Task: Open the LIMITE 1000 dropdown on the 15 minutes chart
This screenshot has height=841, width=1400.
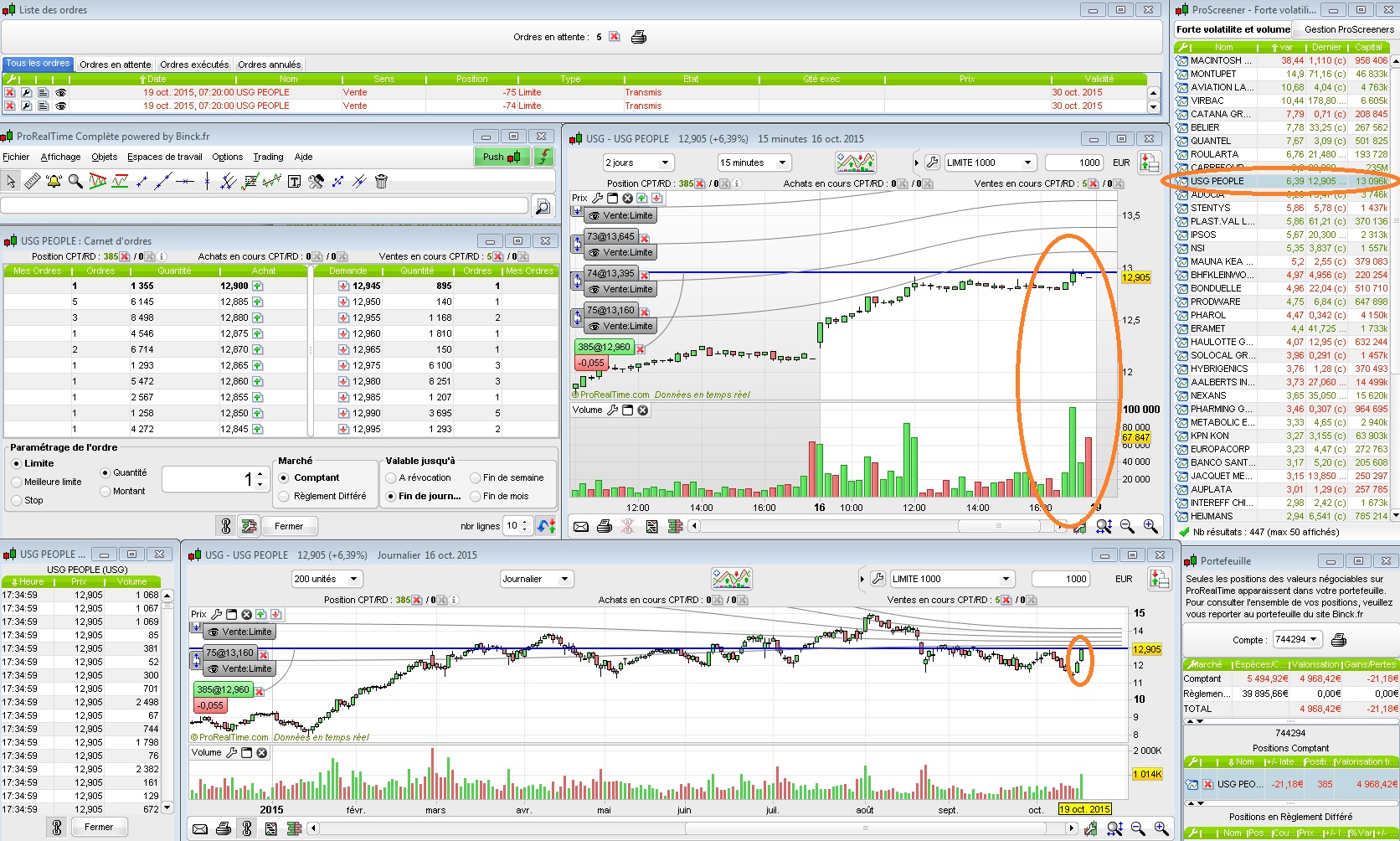Action: point(991,163)
